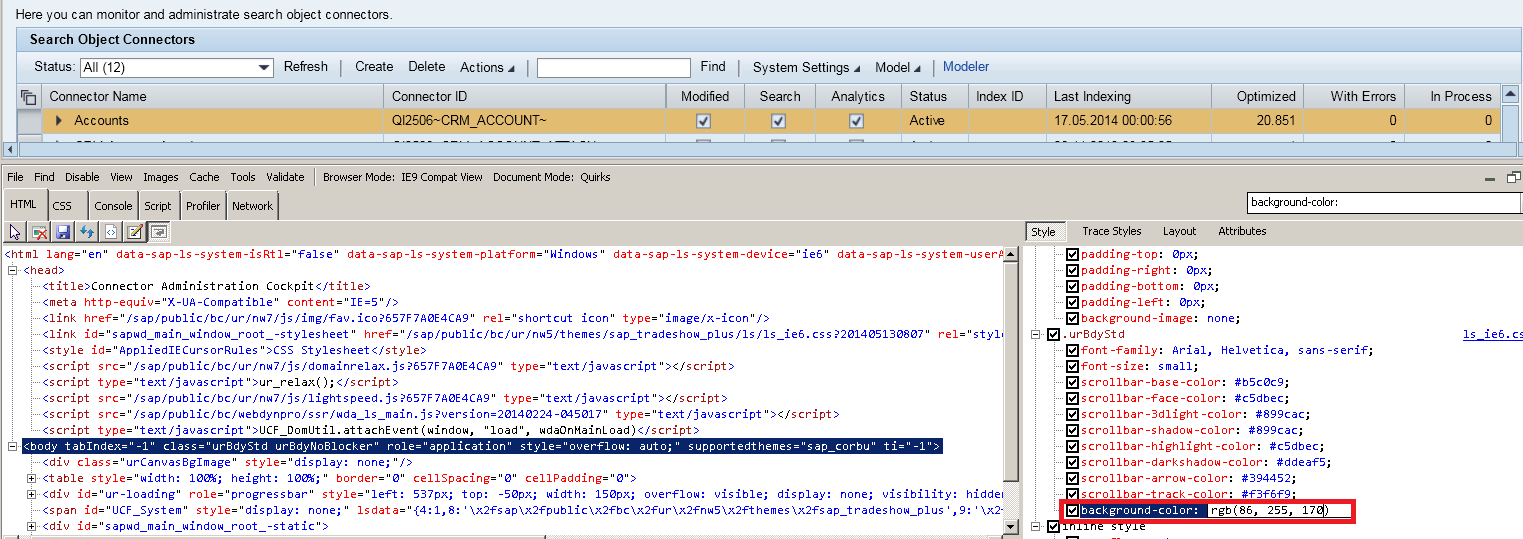This screenshot has width=1523, height=539.
Task: Click the Create button
Action: pyautogui.click(x=374, y=67)
